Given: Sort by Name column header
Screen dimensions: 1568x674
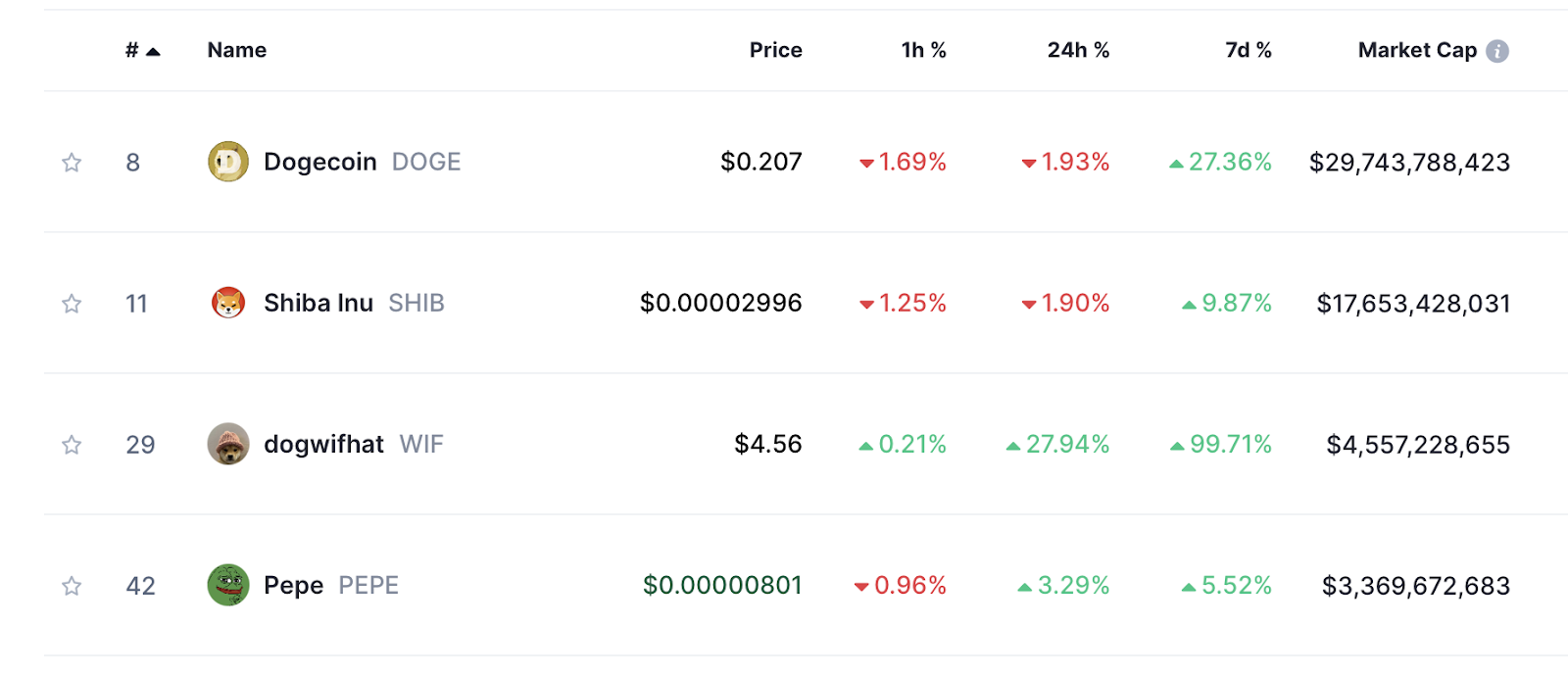Looking at the screenshot, I should (x=237, y=50).
